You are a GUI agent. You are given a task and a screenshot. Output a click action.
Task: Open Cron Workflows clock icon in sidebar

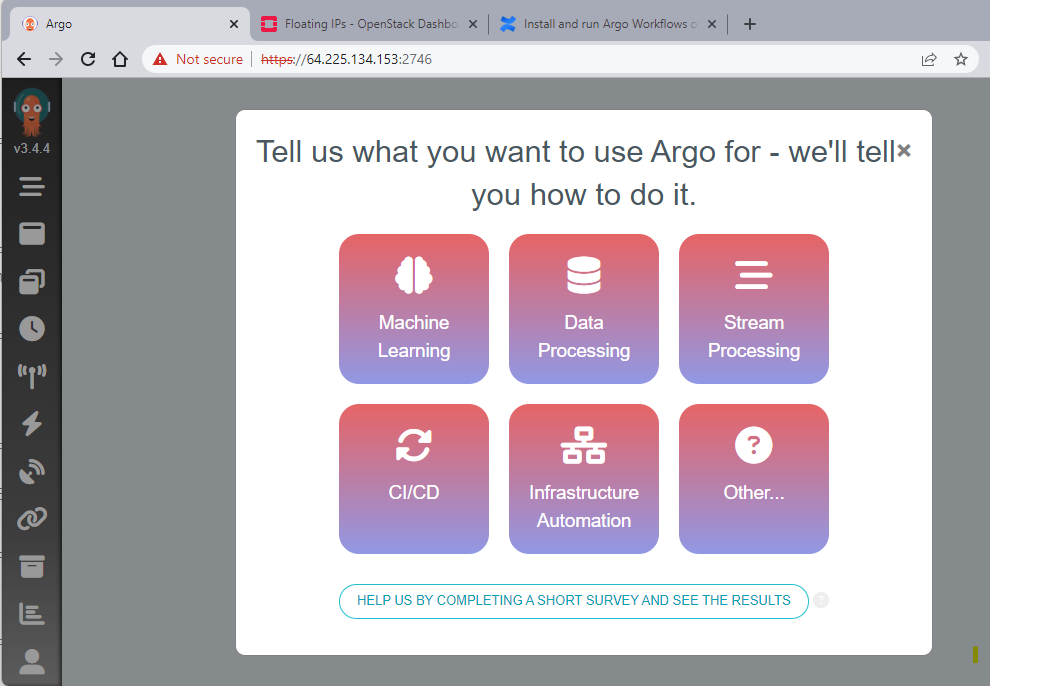32,329
